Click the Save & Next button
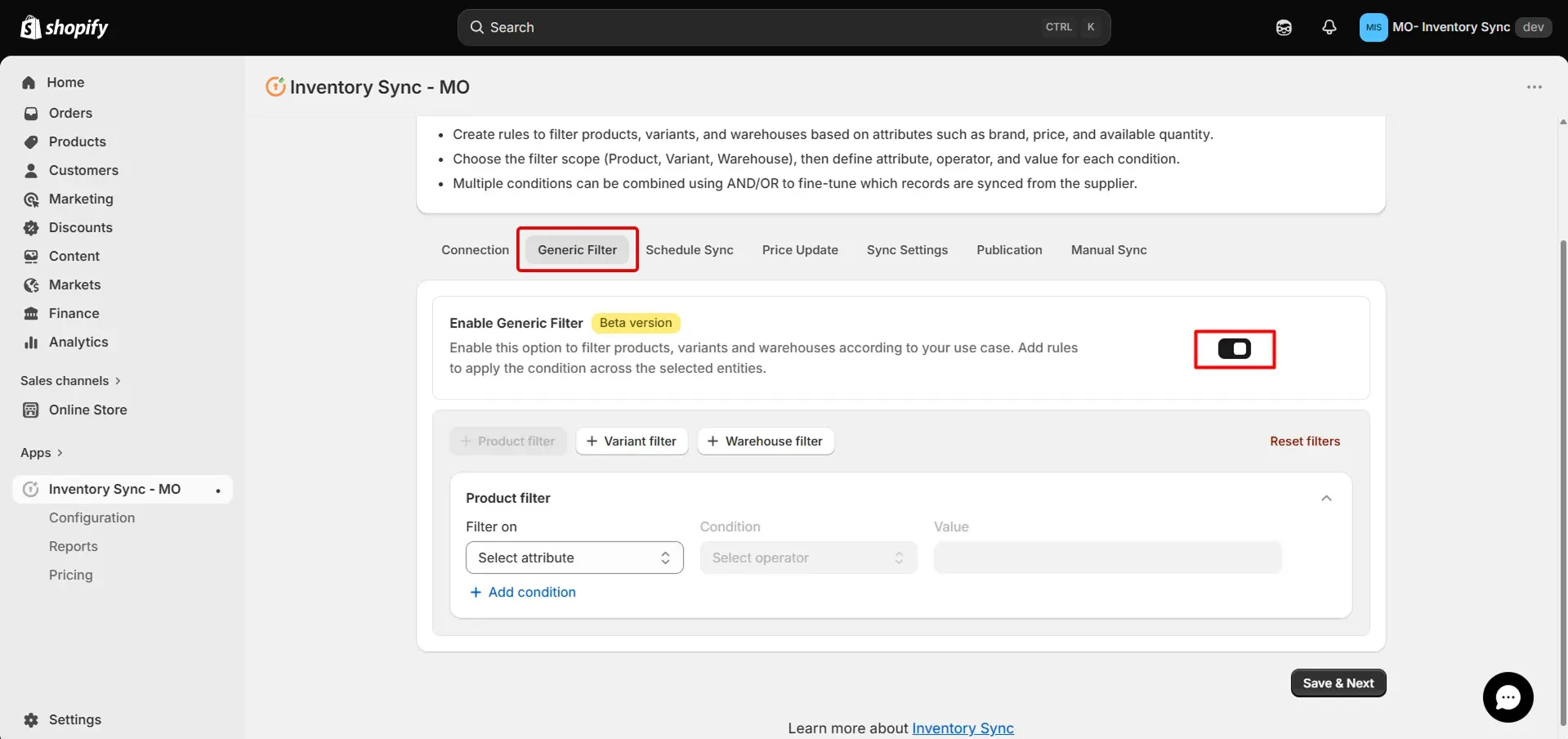1568x739 pixels. (x=1338, y=683)
